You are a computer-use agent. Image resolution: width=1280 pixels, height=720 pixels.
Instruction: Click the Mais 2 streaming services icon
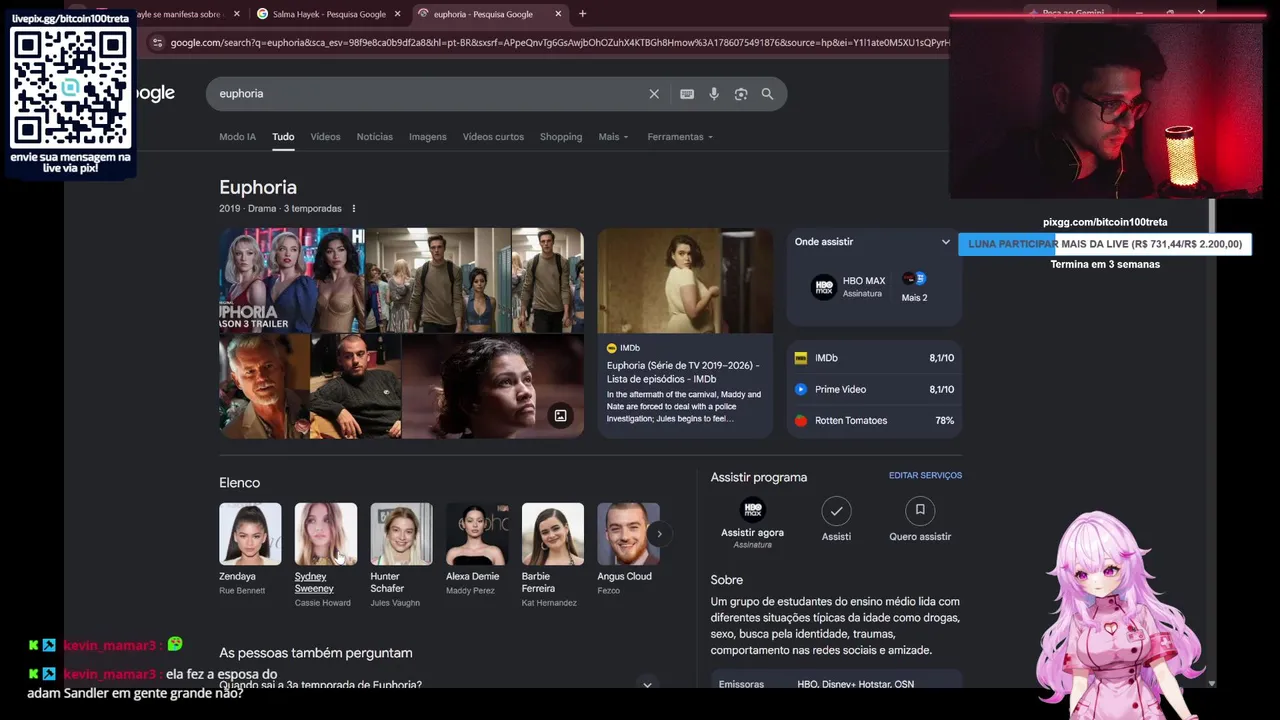click(x=914, y=279)
